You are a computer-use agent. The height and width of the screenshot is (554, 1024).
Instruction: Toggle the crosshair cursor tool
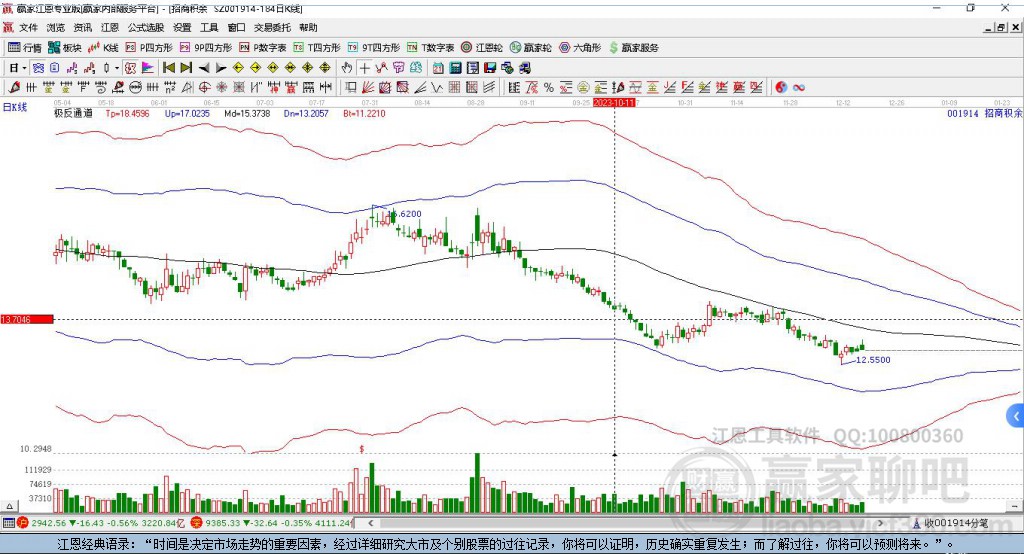pyautogui.click(x=364, y=67)
